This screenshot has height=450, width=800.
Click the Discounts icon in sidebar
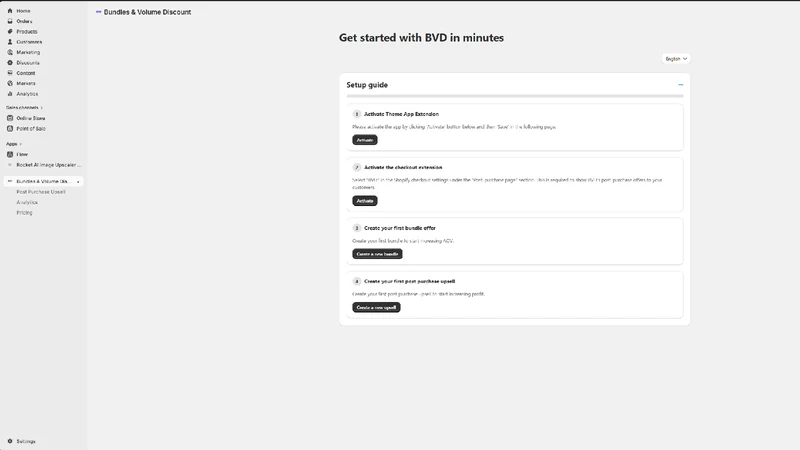10,63
